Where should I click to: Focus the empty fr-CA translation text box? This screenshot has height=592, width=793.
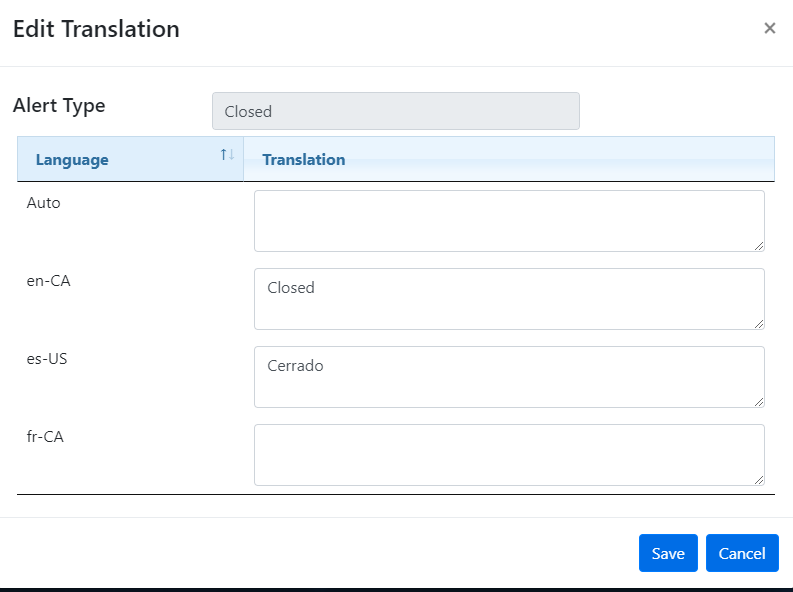tap(508, 454)
